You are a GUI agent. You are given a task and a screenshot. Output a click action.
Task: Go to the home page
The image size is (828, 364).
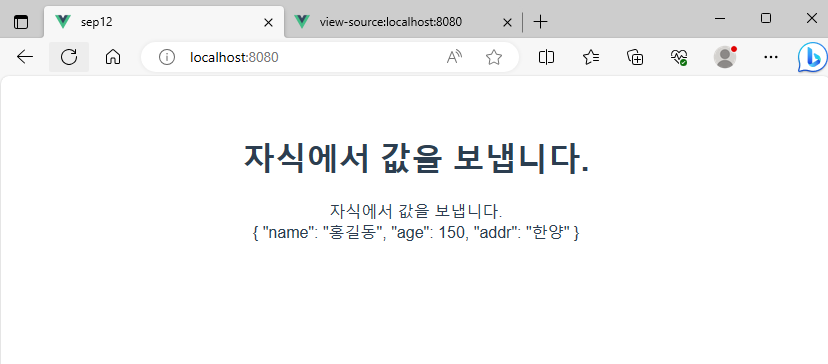click(113, 57)
